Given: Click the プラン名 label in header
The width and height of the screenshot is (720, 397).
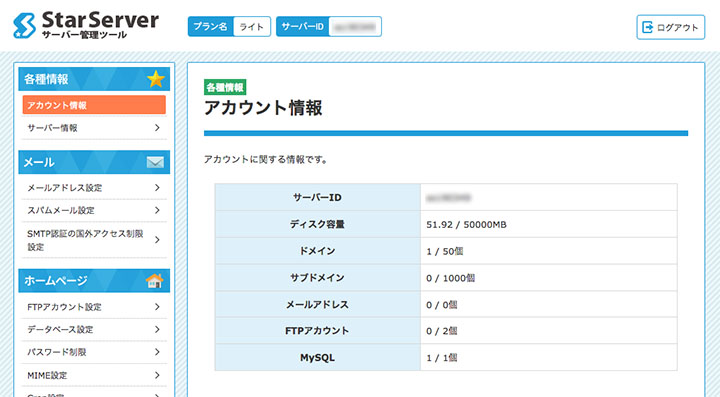Looking at the screenshot, I should click(x=210, y=27).
